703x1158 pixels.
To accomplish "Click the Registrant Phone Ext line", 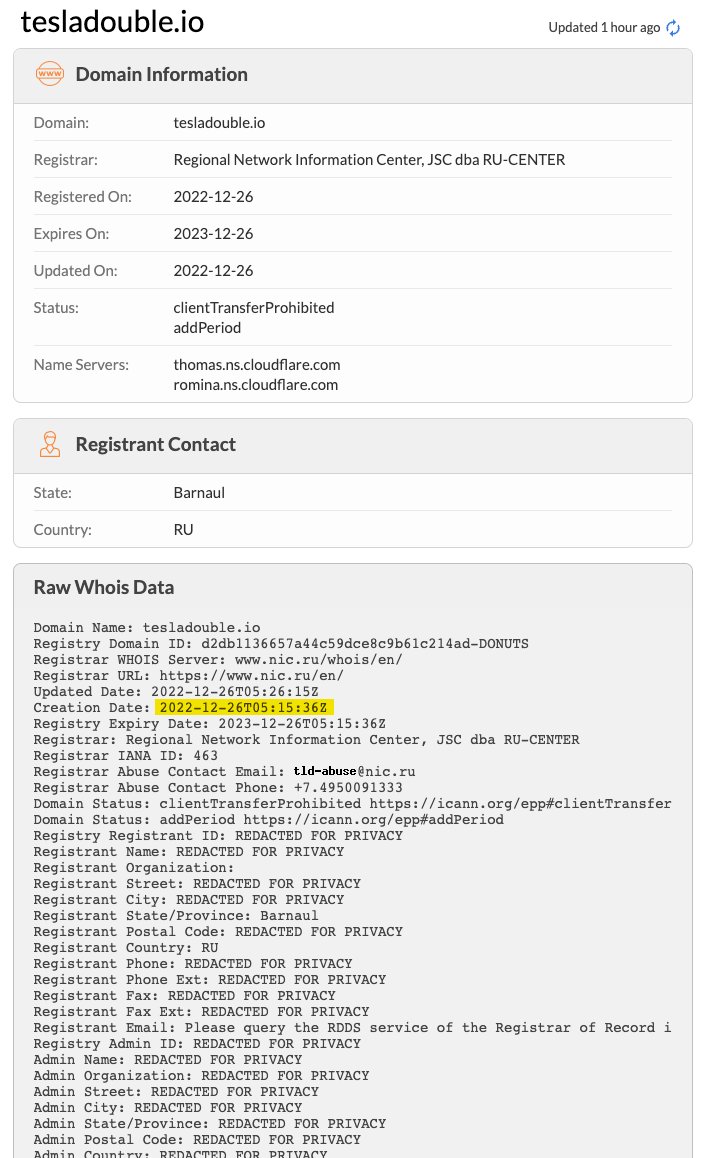I will tap(210, 979).
